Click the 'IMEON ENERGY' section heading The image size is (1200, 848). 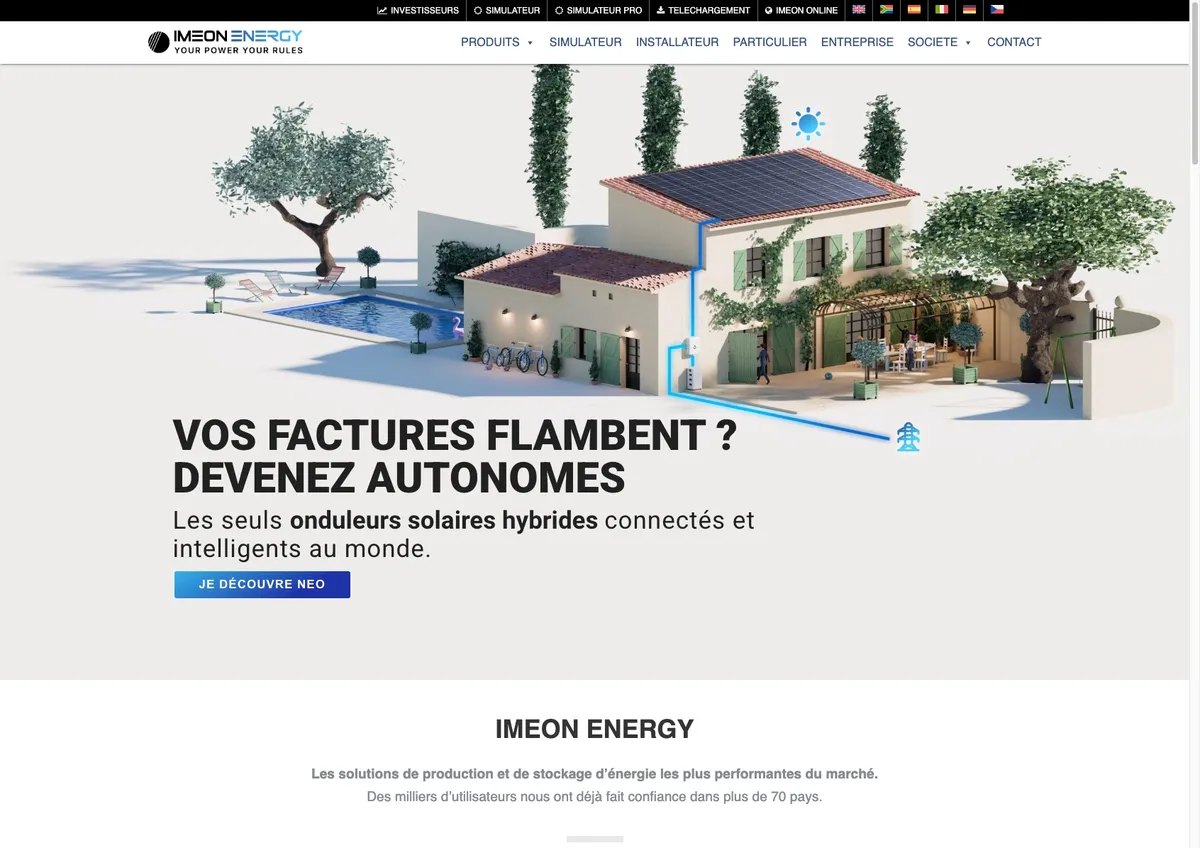point(594,729)
